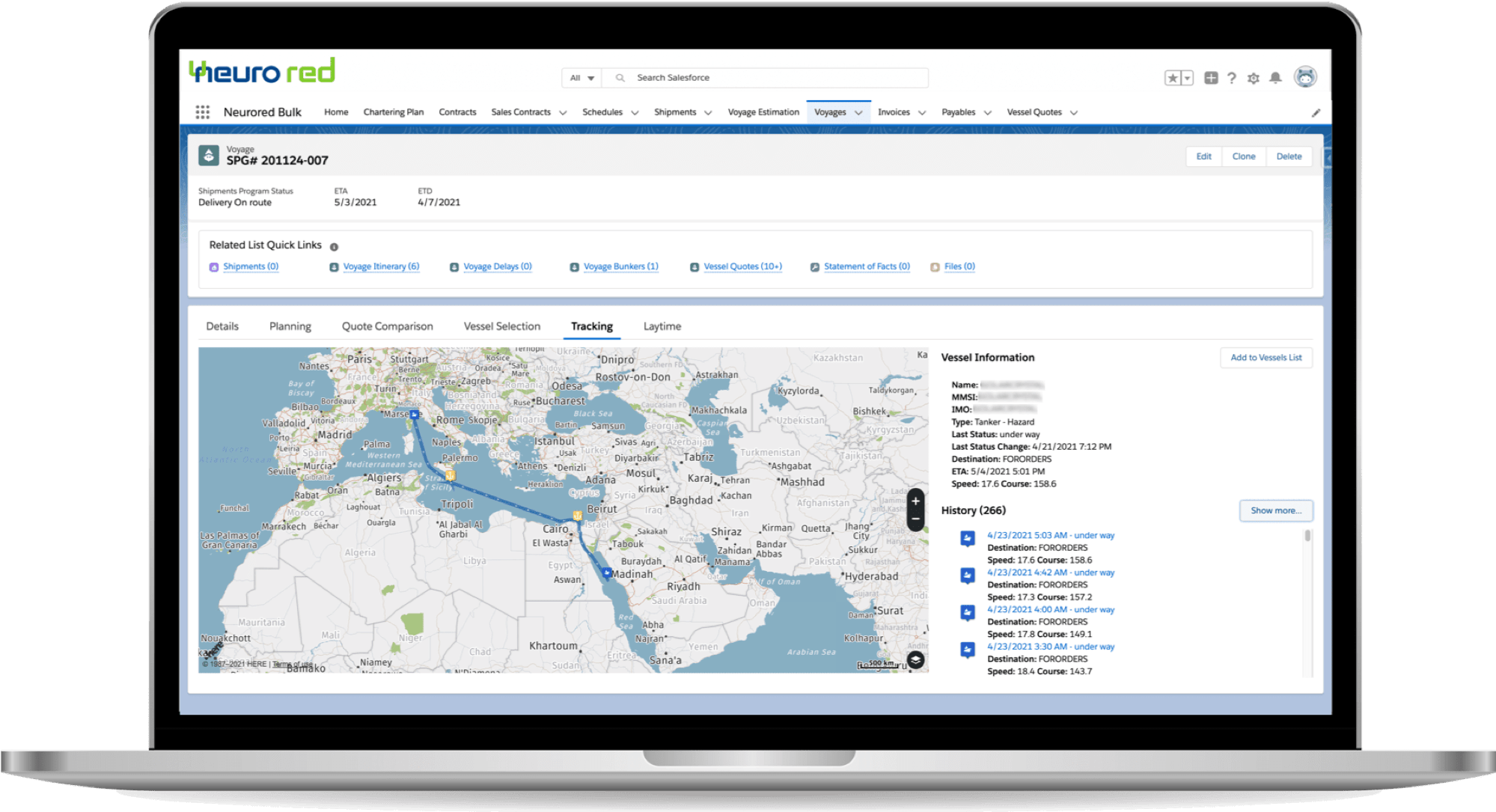Click the Global Actions plus icon

[x=1211, y=78]
